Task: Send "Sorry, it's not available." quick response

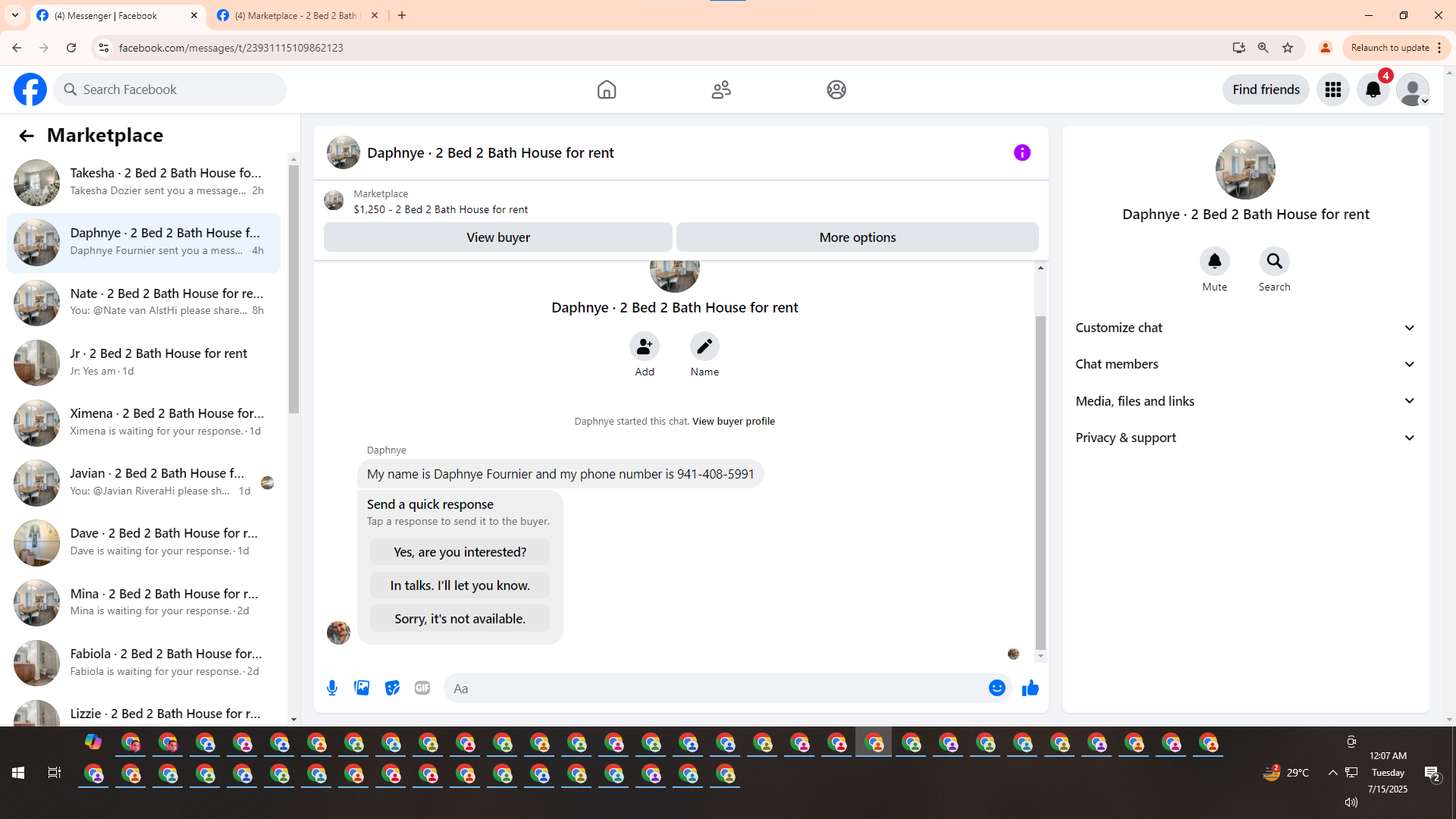Action: coord(460,619)
